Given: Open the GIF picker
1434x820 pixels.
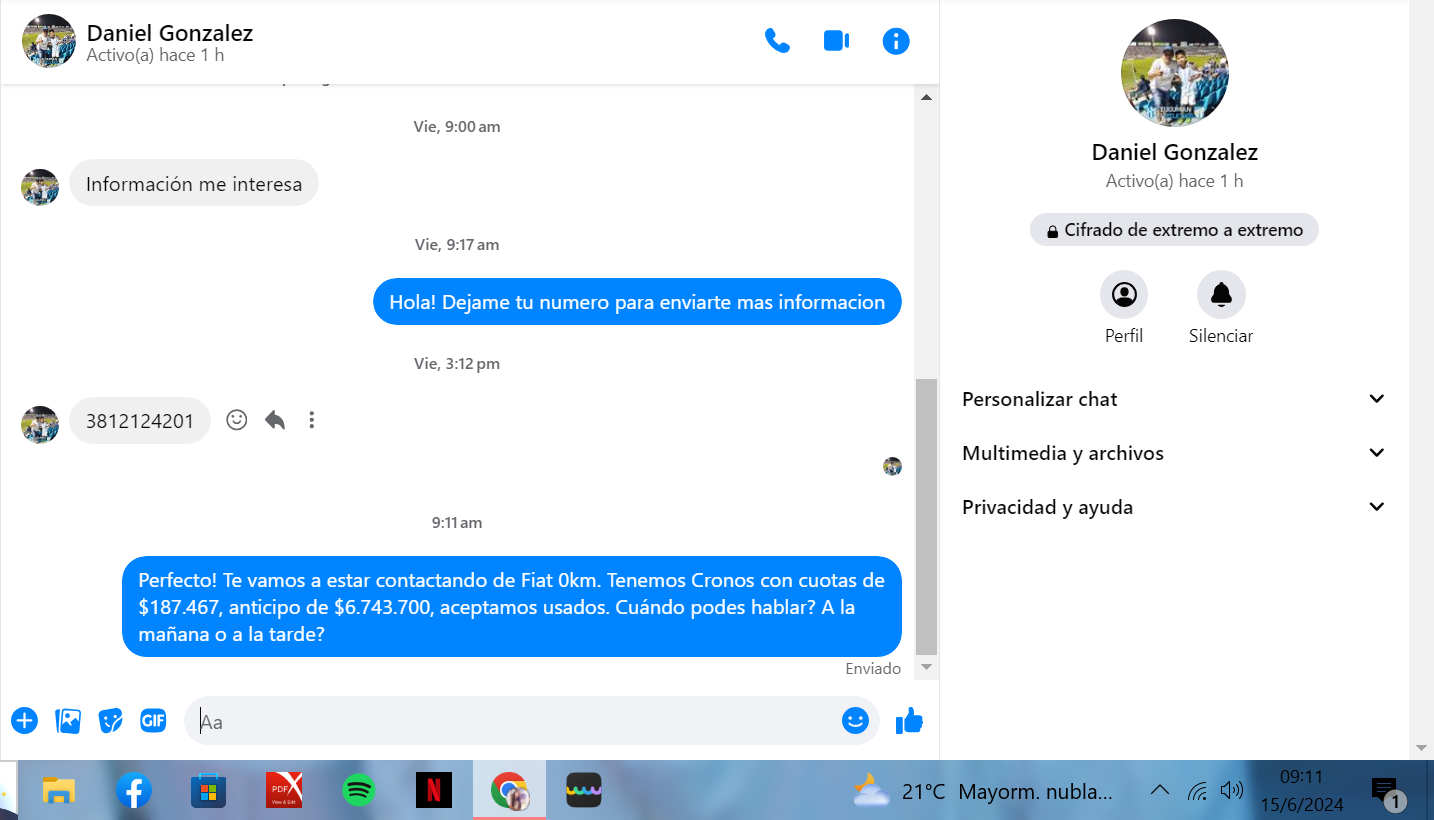Looking at the screenshot, I should tap(153, 720).
